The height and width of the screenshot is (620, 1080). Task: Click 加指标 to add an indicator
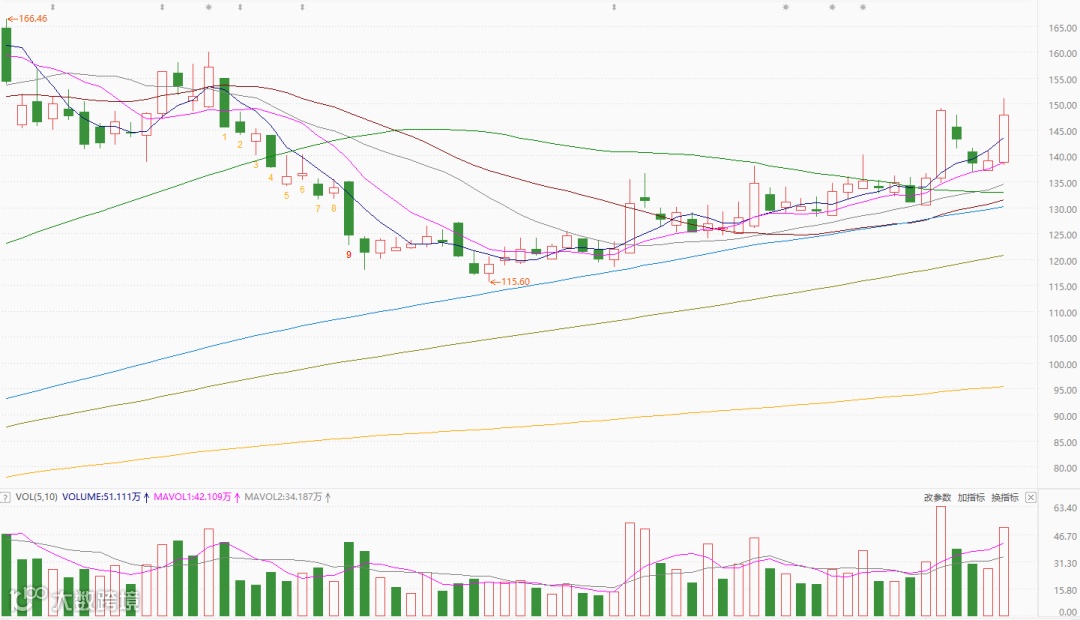click(971, 497)
